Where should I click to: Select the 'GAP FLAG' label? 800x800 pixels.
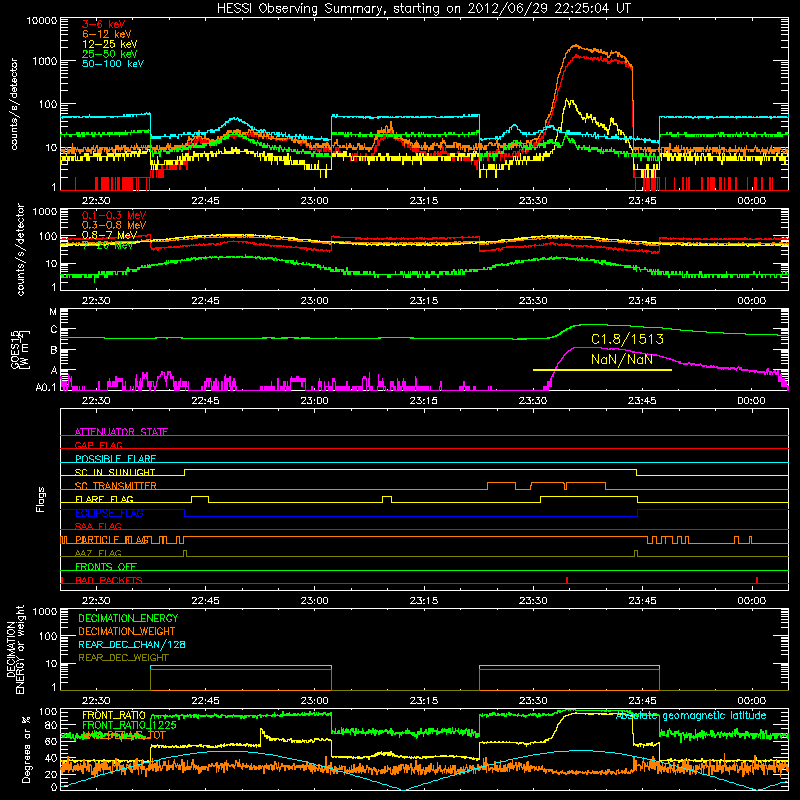[98, 445]
